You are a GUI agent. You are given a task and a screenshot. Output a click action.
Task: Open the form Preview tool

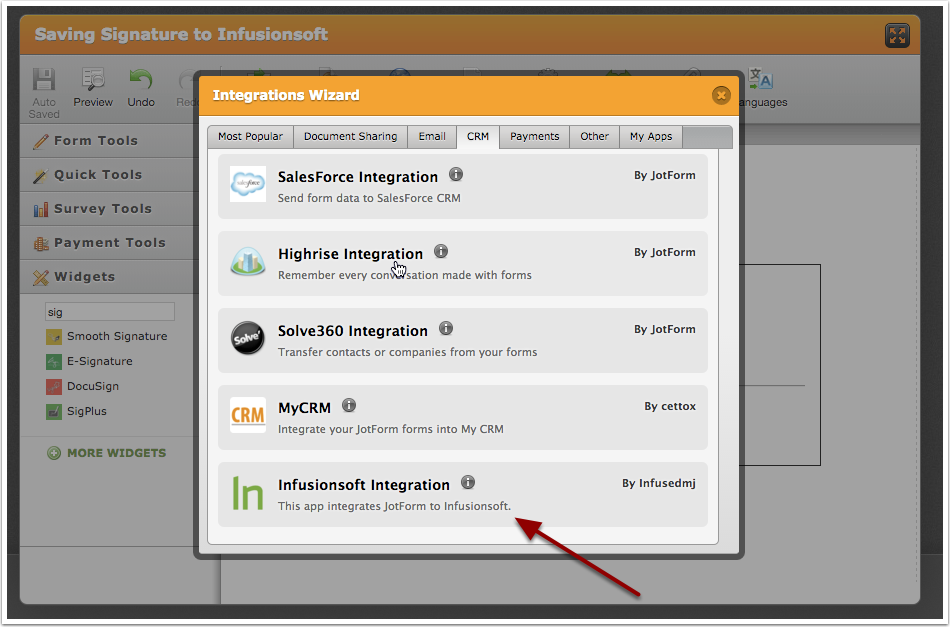tap(93, 89)
